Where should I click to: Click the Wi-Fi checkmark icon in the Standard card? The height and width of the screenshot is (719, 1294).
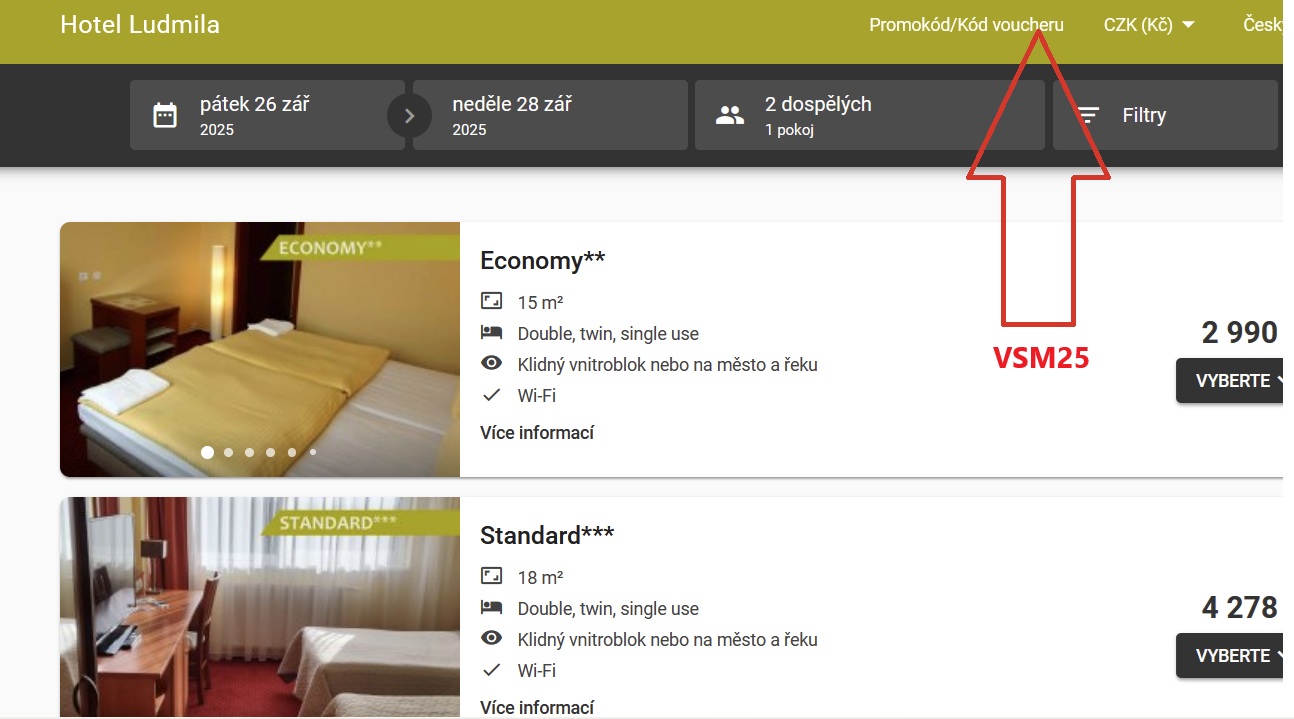pyautogui.click(x=491, y=670)
